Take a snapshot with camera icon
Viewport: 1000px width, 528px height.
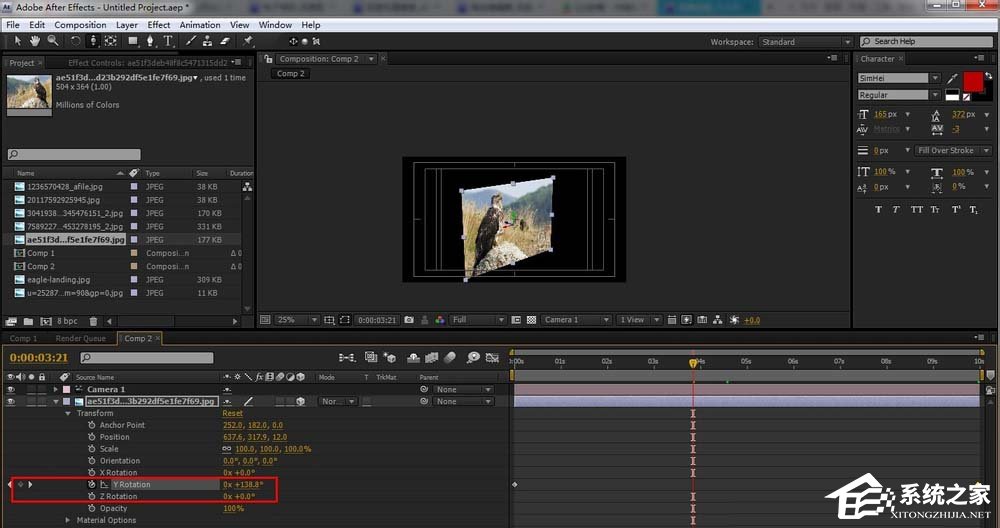407,320
